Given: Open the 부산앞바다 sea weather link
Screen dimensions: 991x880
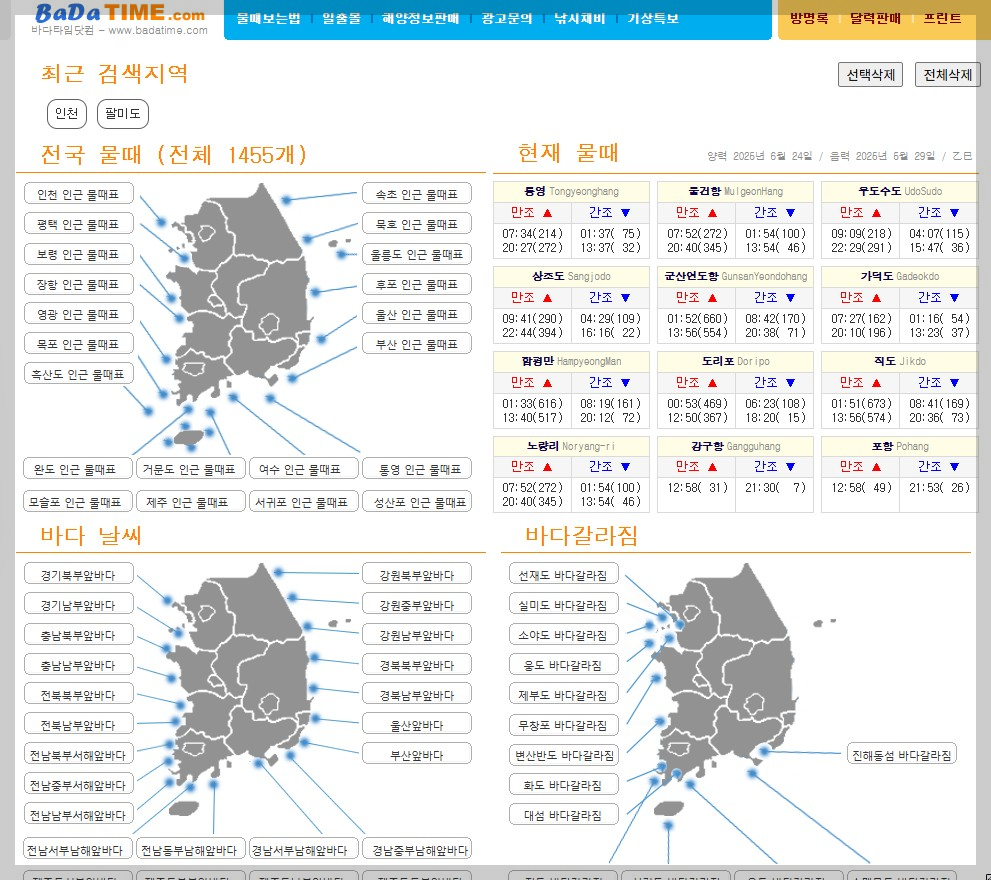Looking at the screenshot, I should (x=417, y=753).
